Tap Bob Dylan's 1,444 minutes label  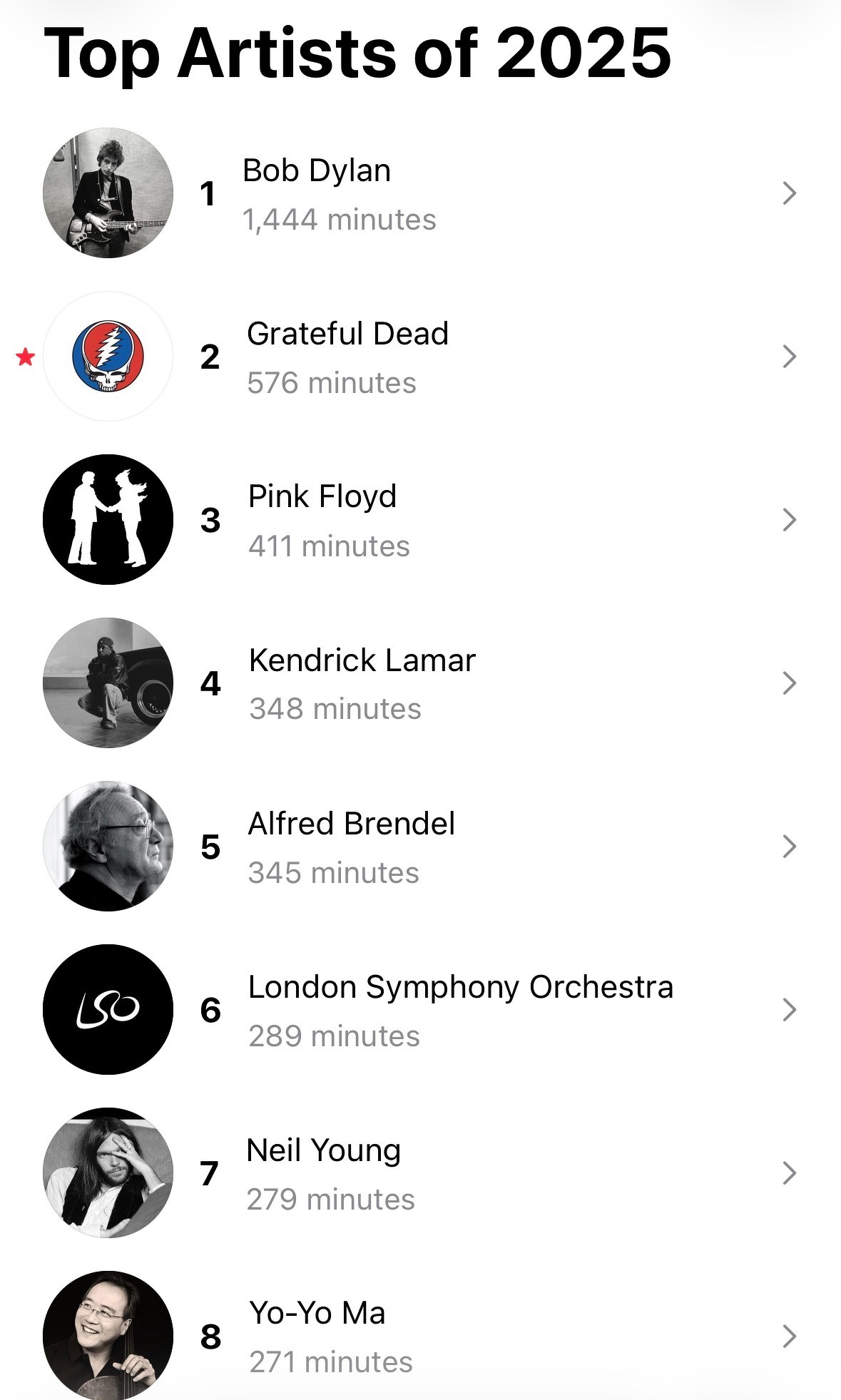pos(339,220)
